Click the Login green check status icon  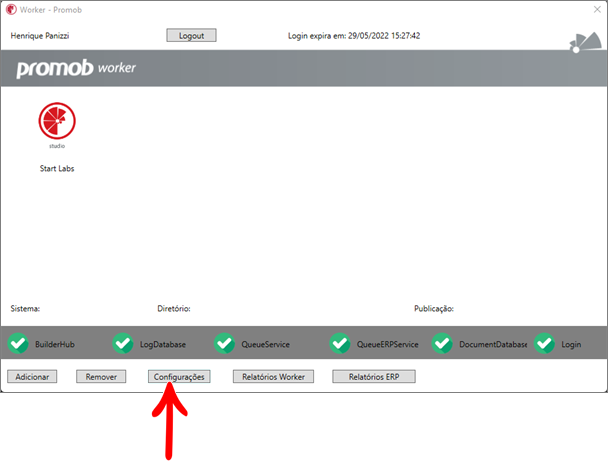pos(544,343)
